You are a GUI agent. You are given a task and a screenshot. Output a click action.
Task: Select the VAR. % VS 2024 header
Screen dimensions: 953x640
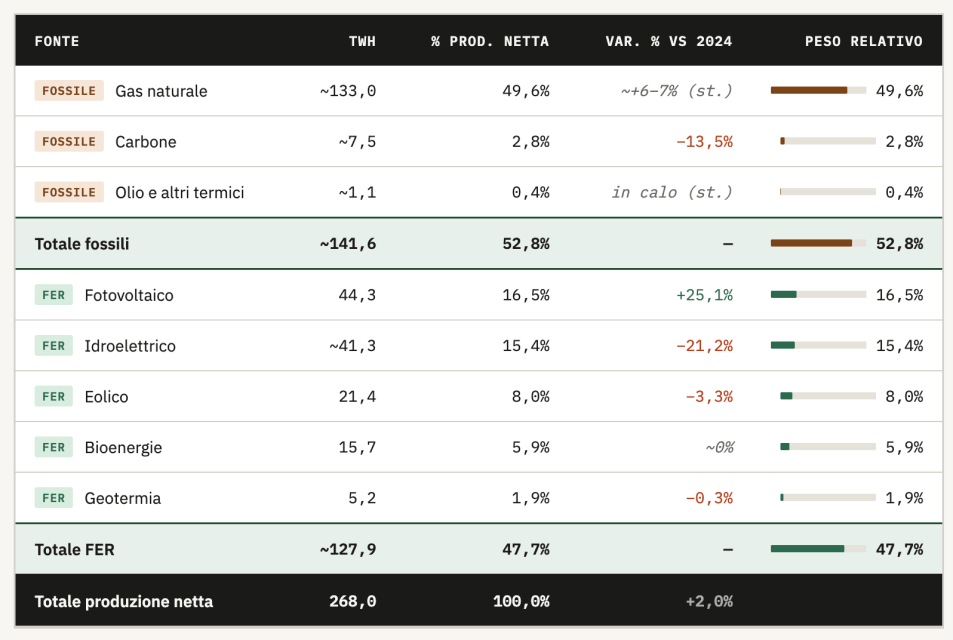[x=668, y=41]
